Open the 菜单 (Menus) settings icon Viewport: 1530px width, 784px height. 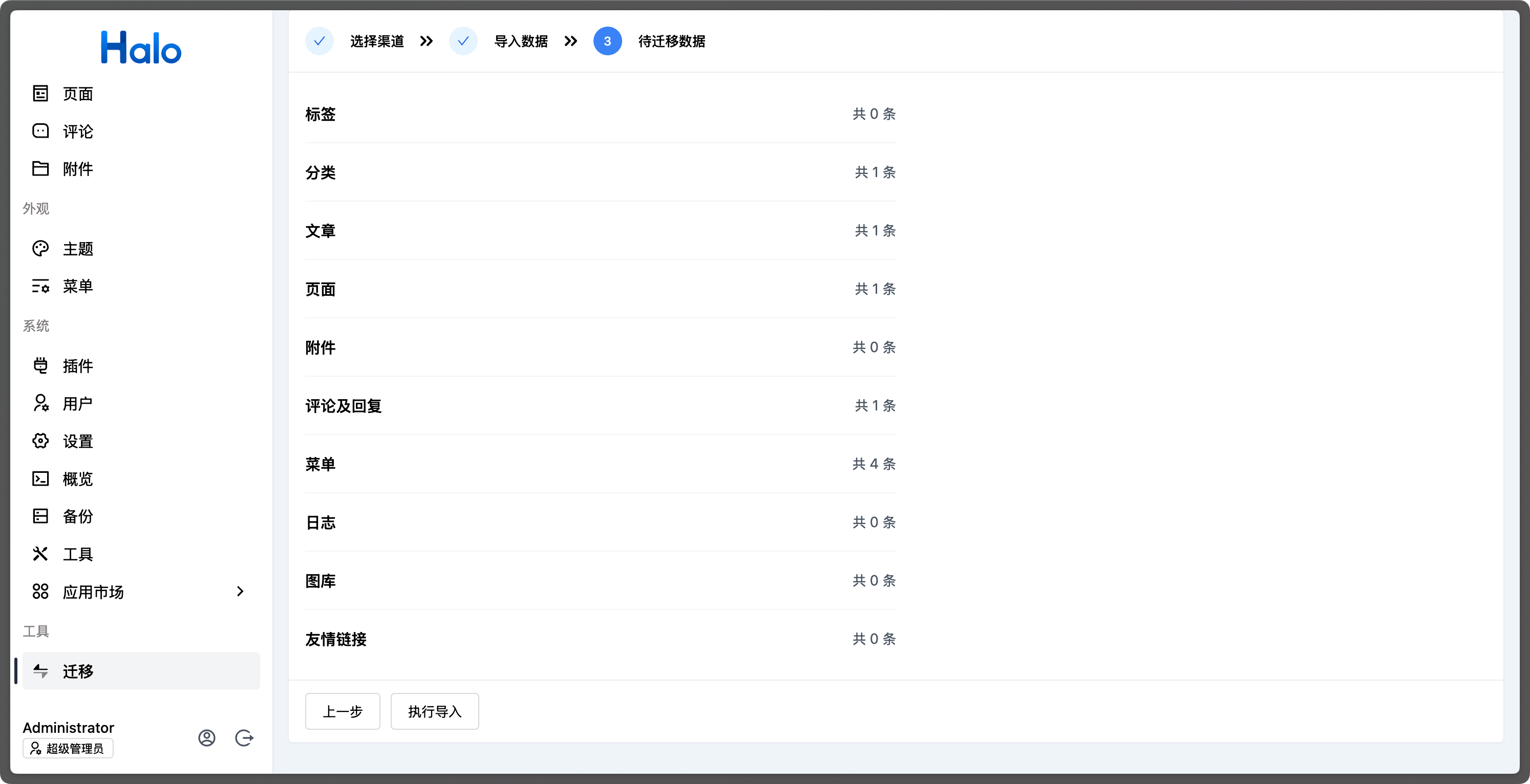click(x=40, y=286)
